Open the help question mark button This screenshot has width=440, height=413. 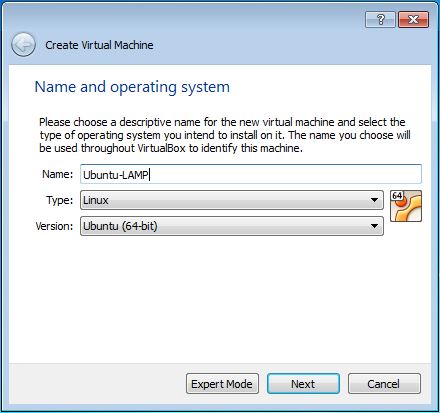[x=380, y=20]
